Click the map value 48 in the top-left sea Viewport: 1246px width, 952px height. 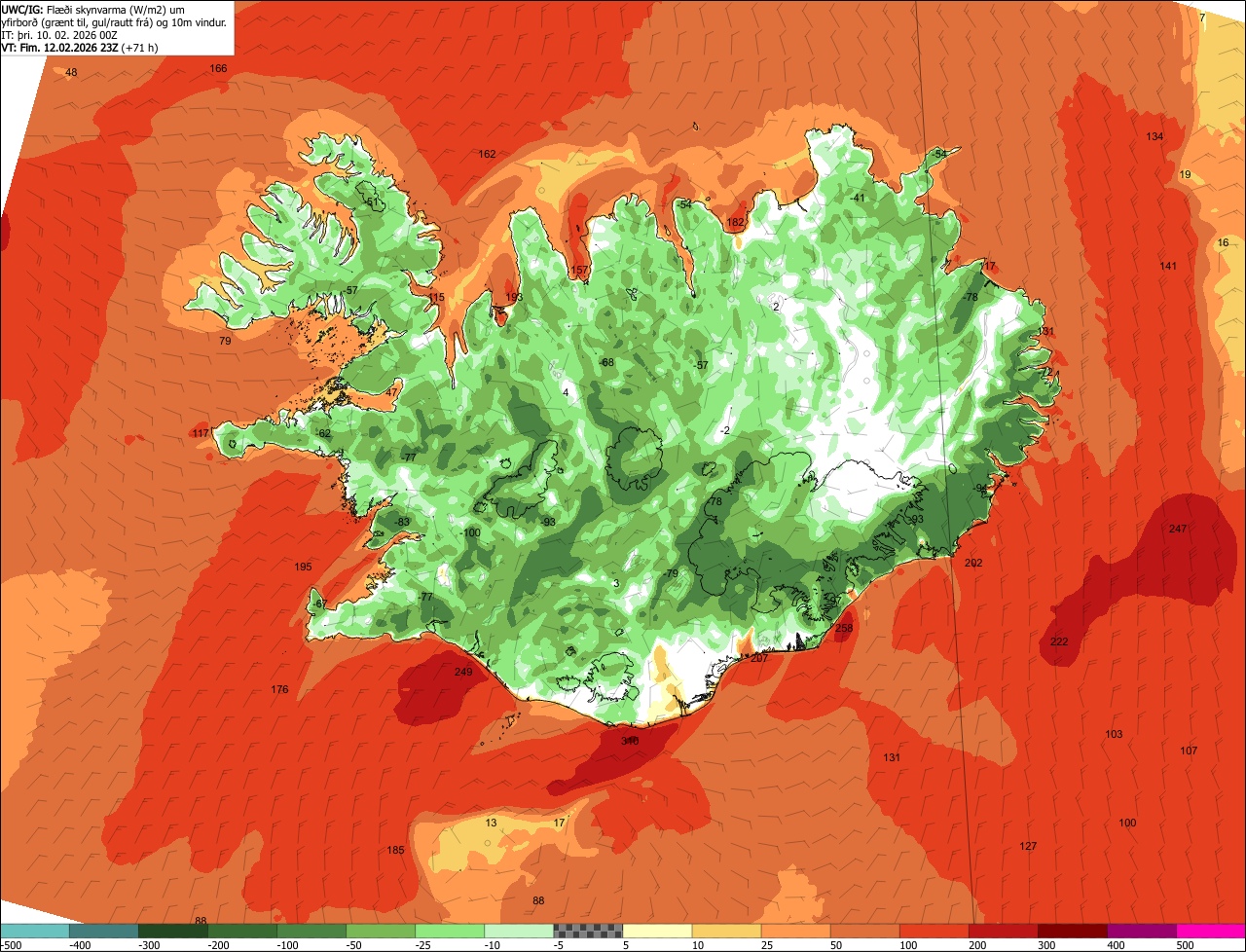tap(71, 73)
